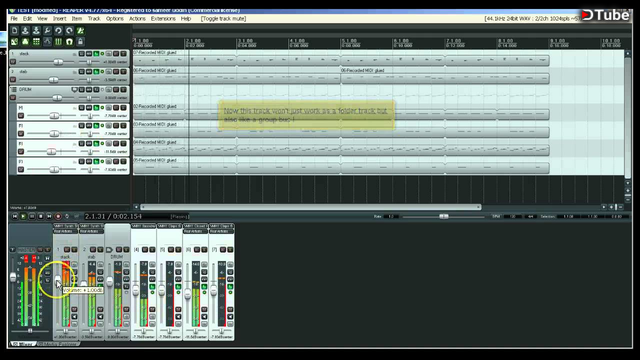Solo track 2 in the mixer
Viewport: 640px width, 360px height.
(100, 249)
